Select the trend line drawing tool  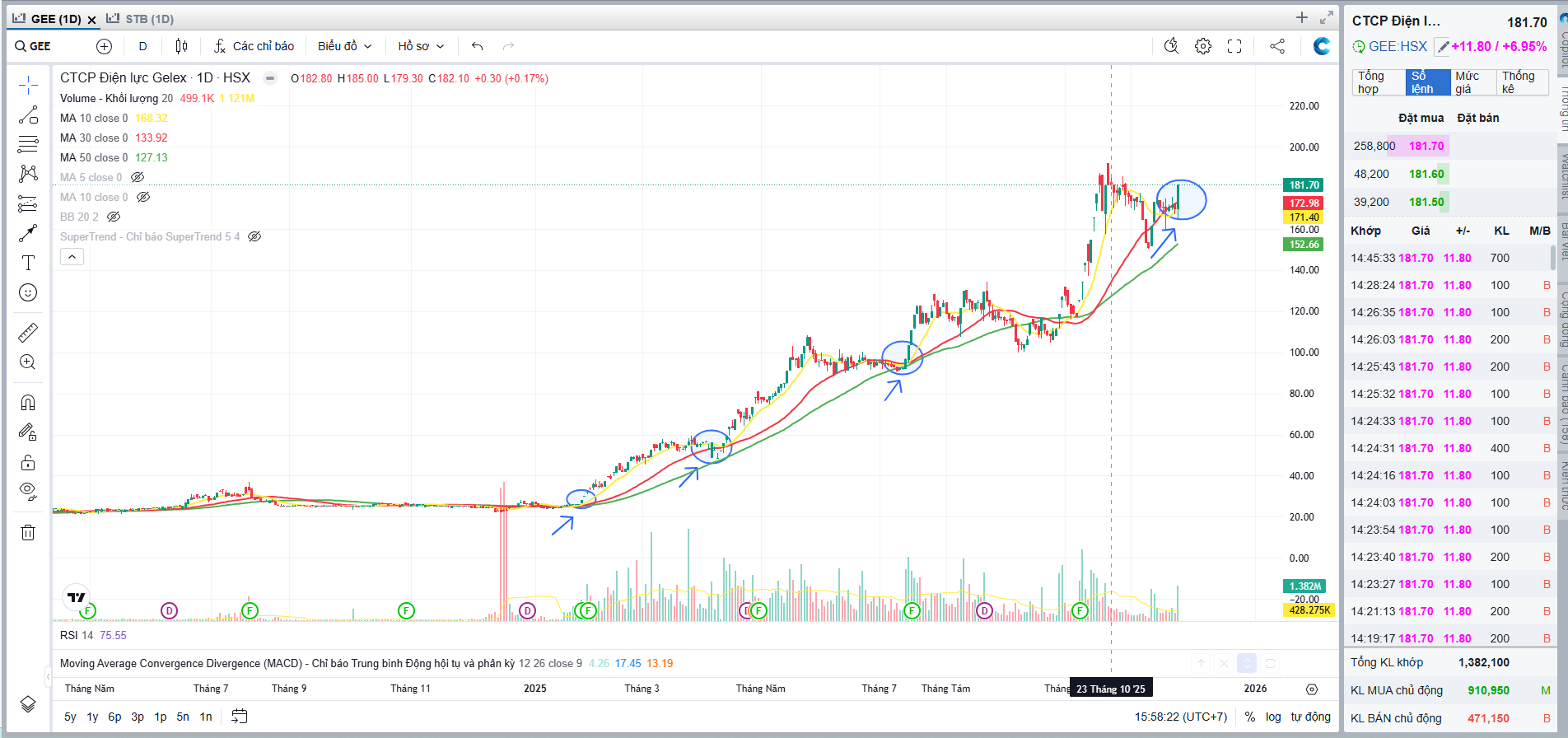click(28, 115)
